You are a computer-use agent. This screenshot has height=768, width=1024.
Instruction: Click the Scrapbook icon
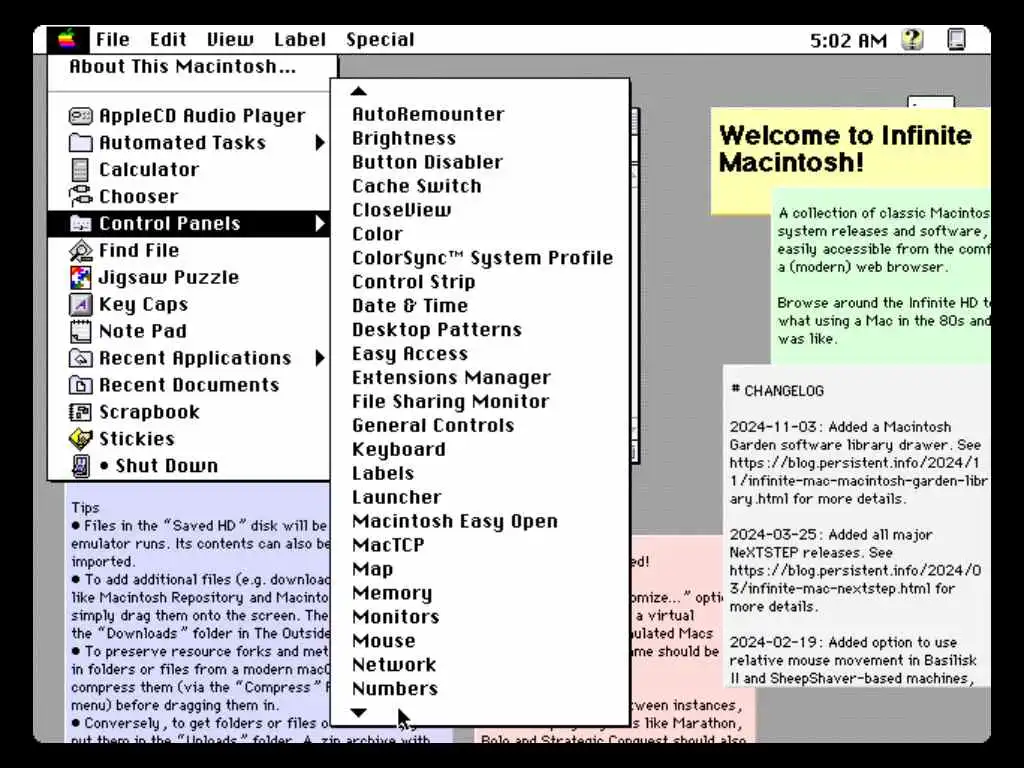click(80, 412)
